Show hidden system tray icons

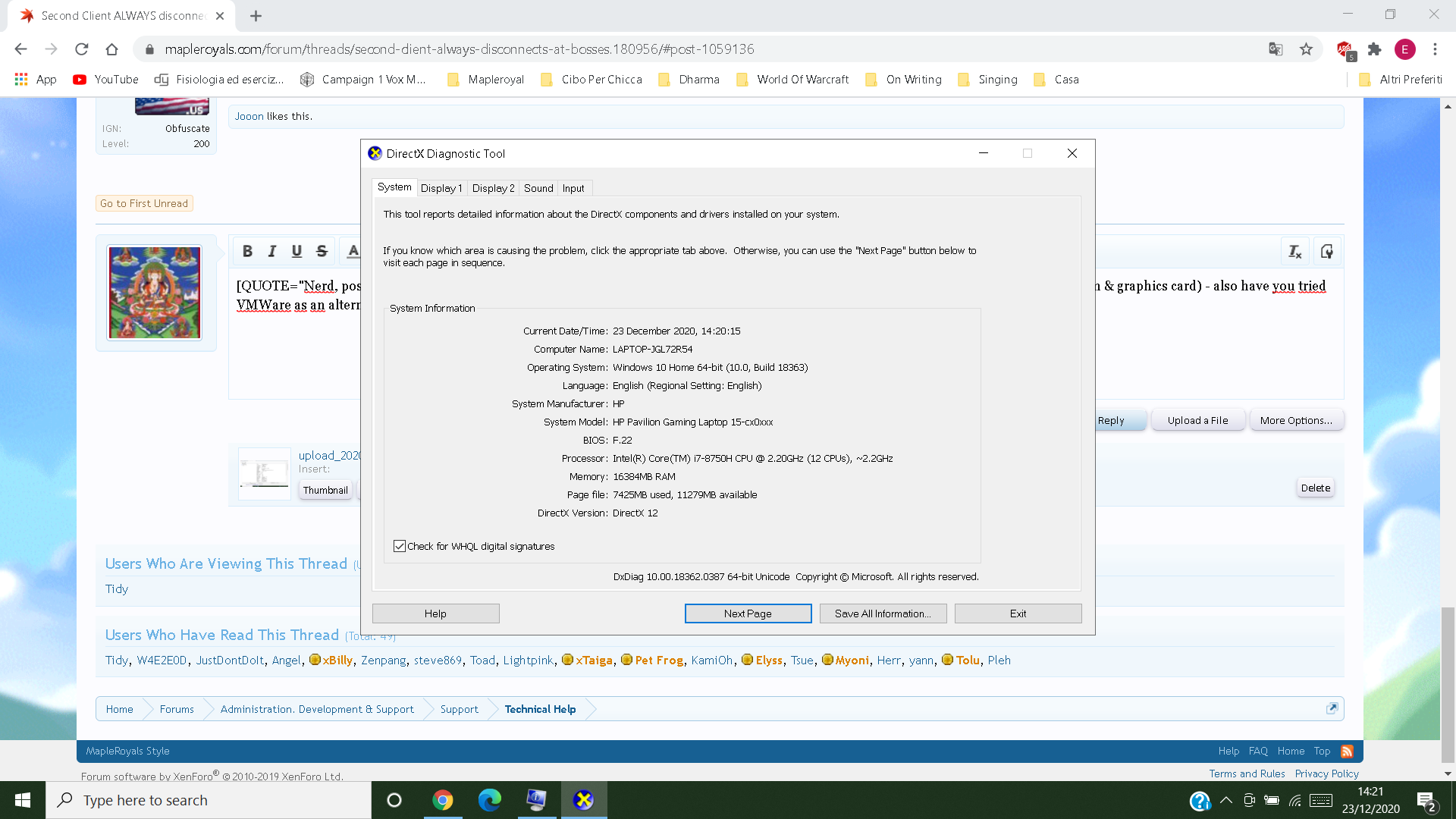[1225, 800]
